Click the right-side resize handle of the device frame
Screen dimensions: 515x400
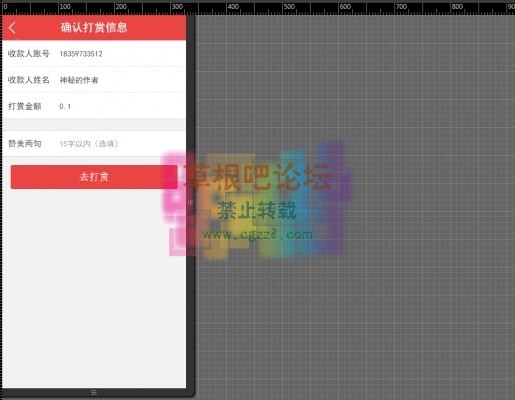click(x=190, y=202)
